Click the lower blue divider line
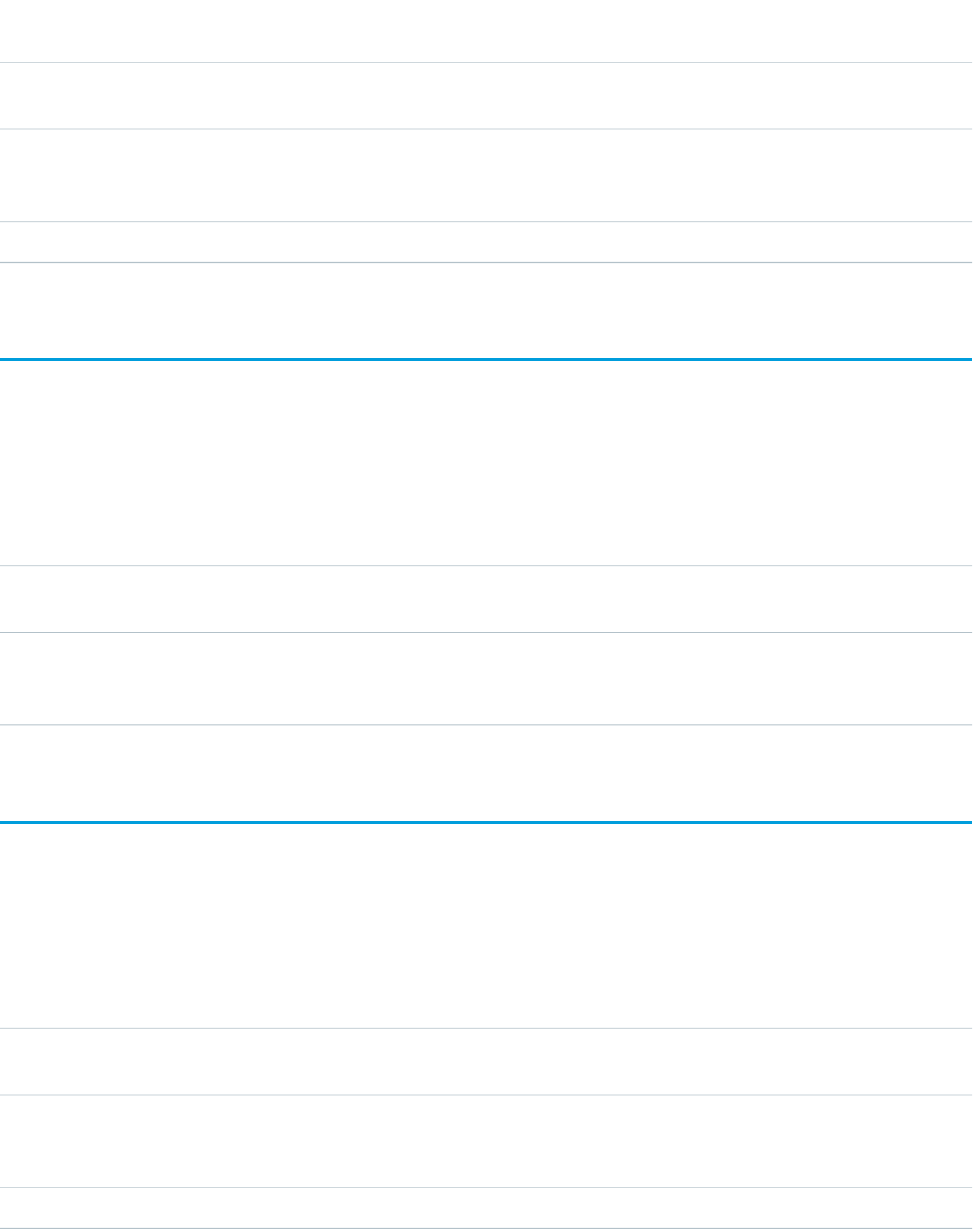Viewport: 973px width, 1229px height. tap(486, 822)
